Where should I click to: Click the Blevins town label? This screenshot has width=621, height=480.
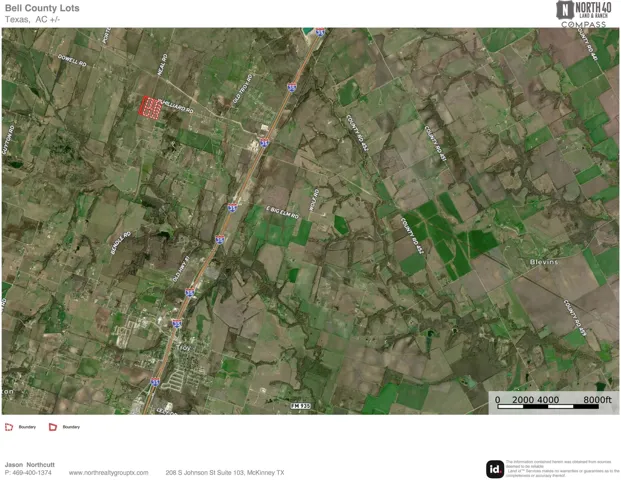point(544,262)
